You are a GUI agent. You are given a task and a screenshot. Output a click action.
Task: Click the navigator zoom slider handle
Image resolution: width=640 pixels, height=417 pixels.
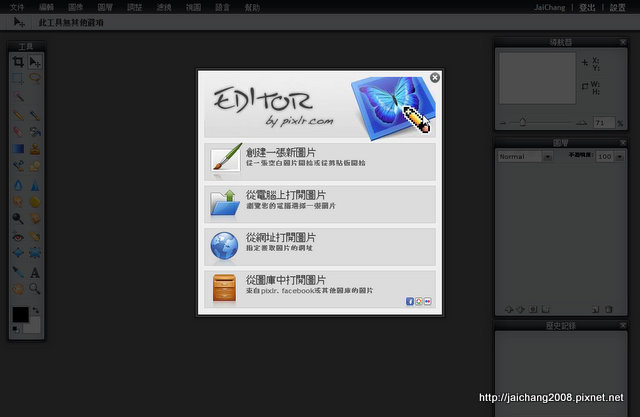click(522, 122)
